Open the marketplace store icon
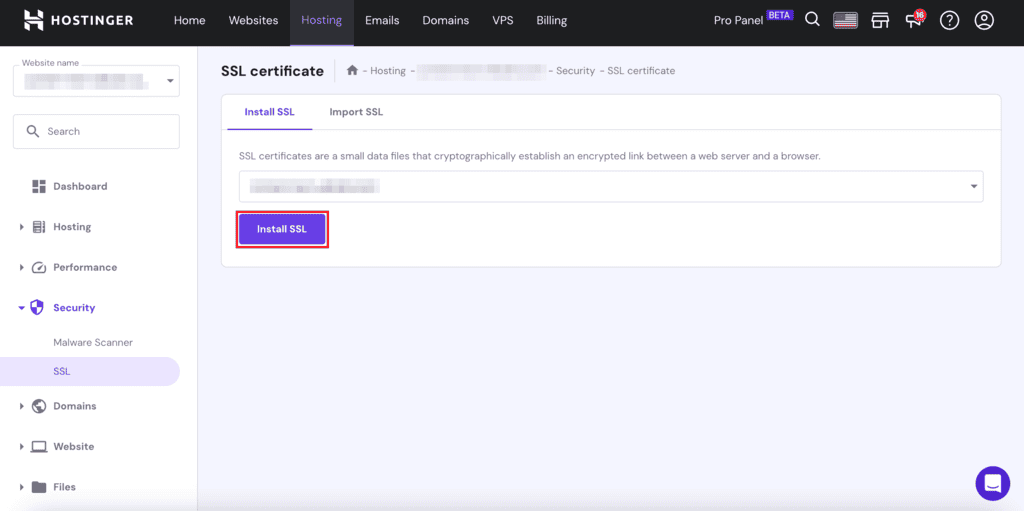Image resolution: width=1024 pixels, height=511 pixels. point(880,20)
